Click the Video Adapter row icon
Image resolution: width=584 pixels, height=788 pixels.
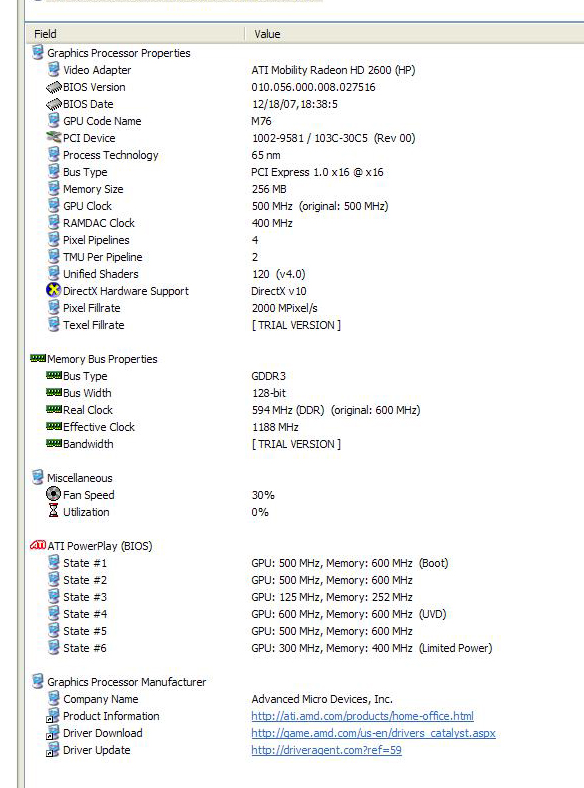[54, 69]
